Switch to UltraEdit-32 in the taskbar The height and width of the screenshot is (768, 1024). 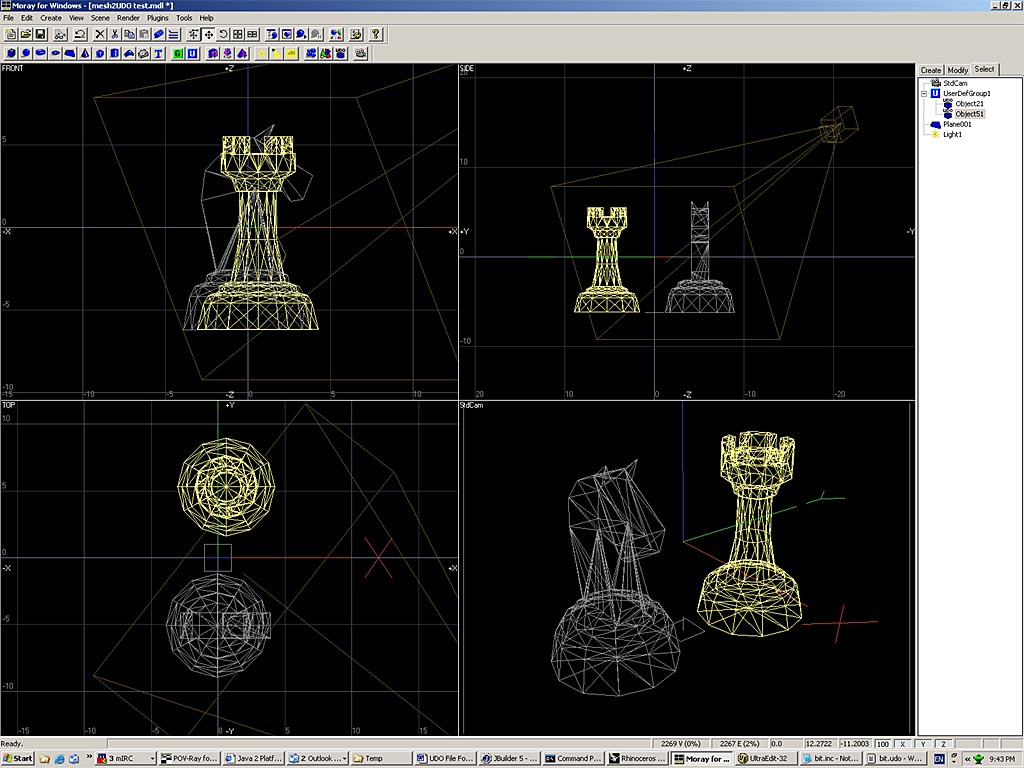765,759
